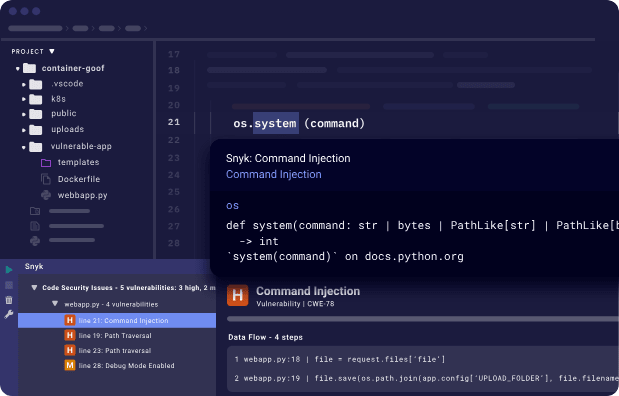Click the stop icon in Snyk sidebar

pyautogui.click(x=9, y=285)
